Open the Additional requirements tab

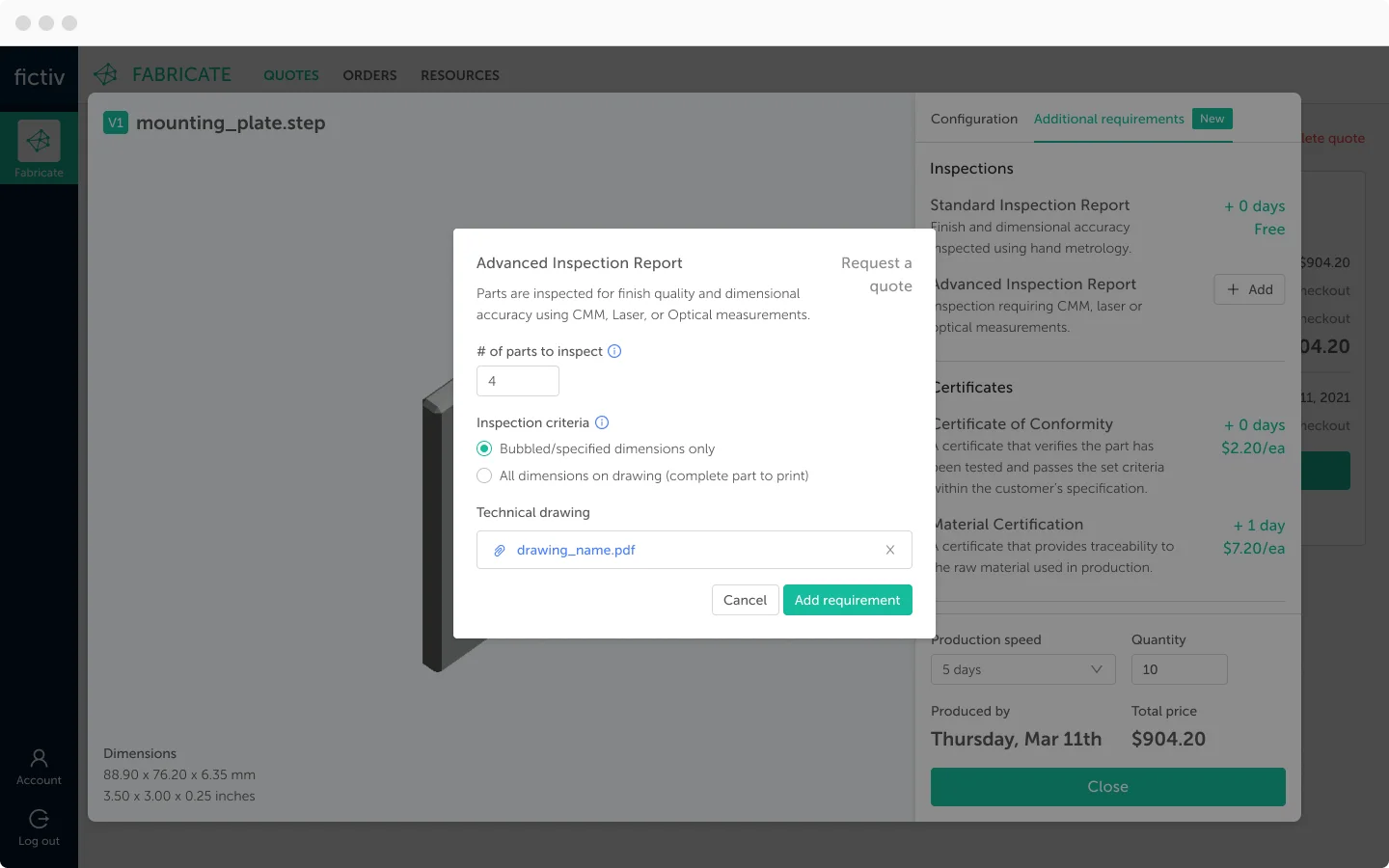coord(1109,119)
